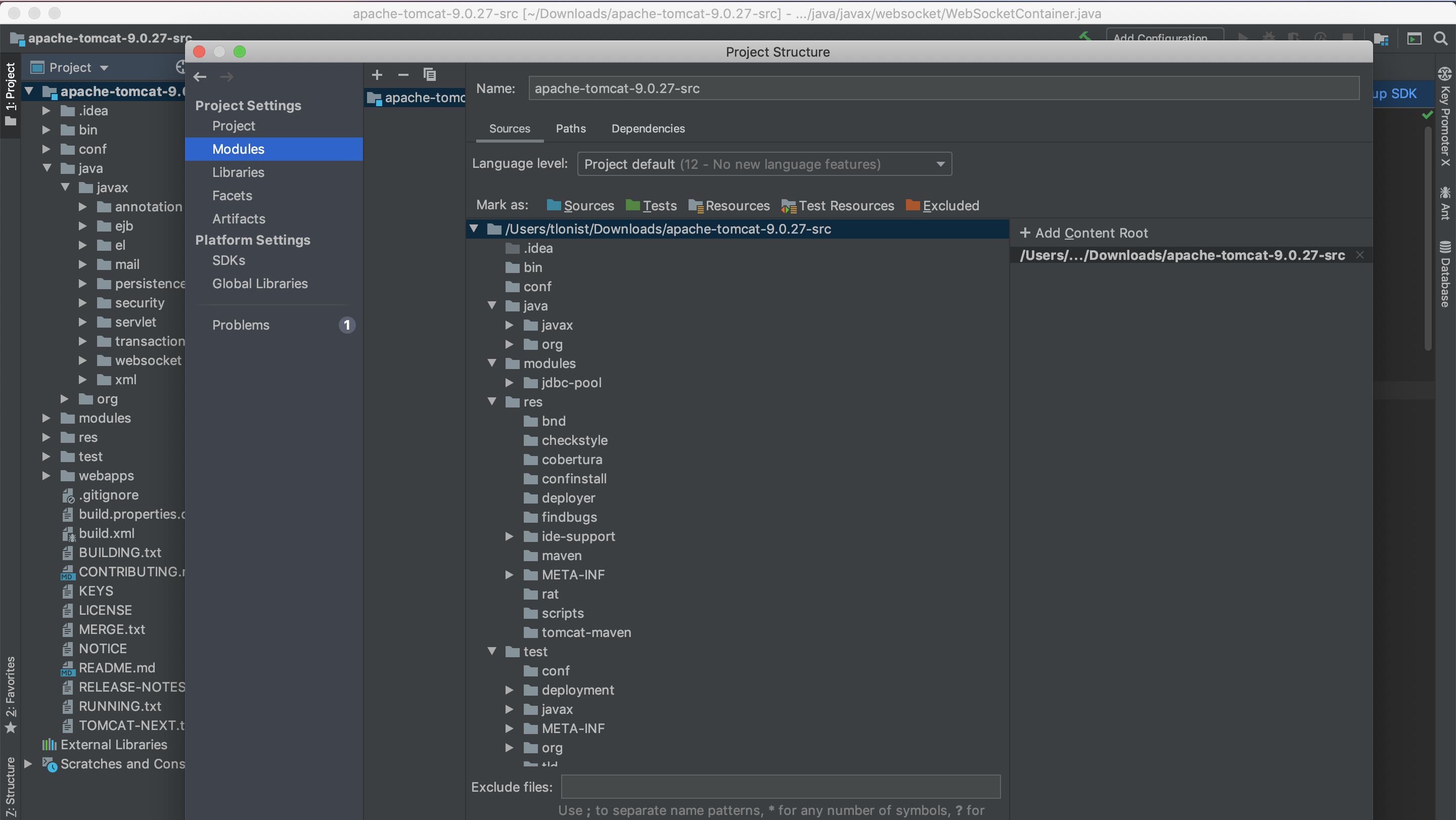The width and height of the screenshot is (1456, 820).
Task: Open the Structure side panel
Action: point(10,787)
